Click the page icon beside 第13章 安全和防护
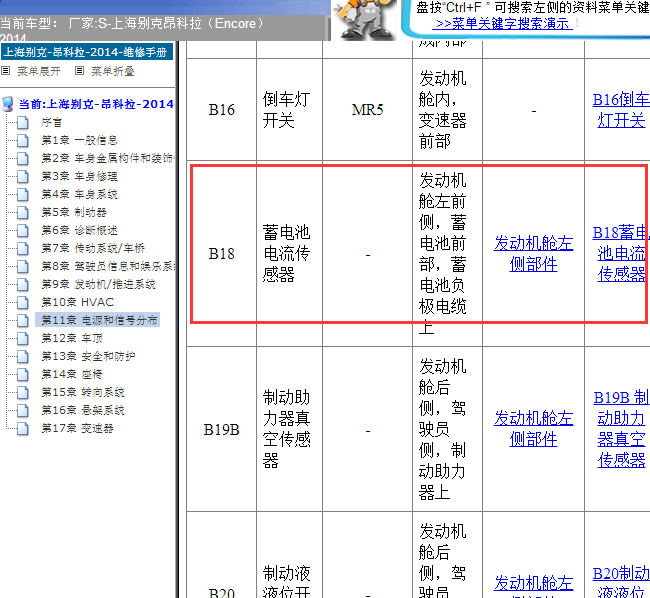Image resolution: width=650 pixels, height=598 pixels. tap(23, 356)
